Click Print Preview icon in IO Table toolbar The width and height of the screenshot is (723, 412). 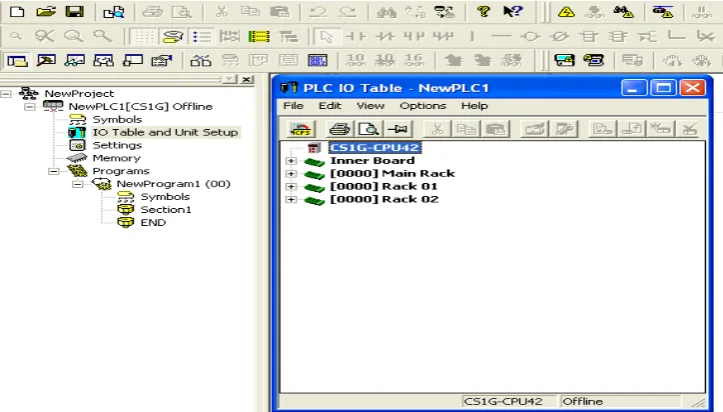(369, 129)
